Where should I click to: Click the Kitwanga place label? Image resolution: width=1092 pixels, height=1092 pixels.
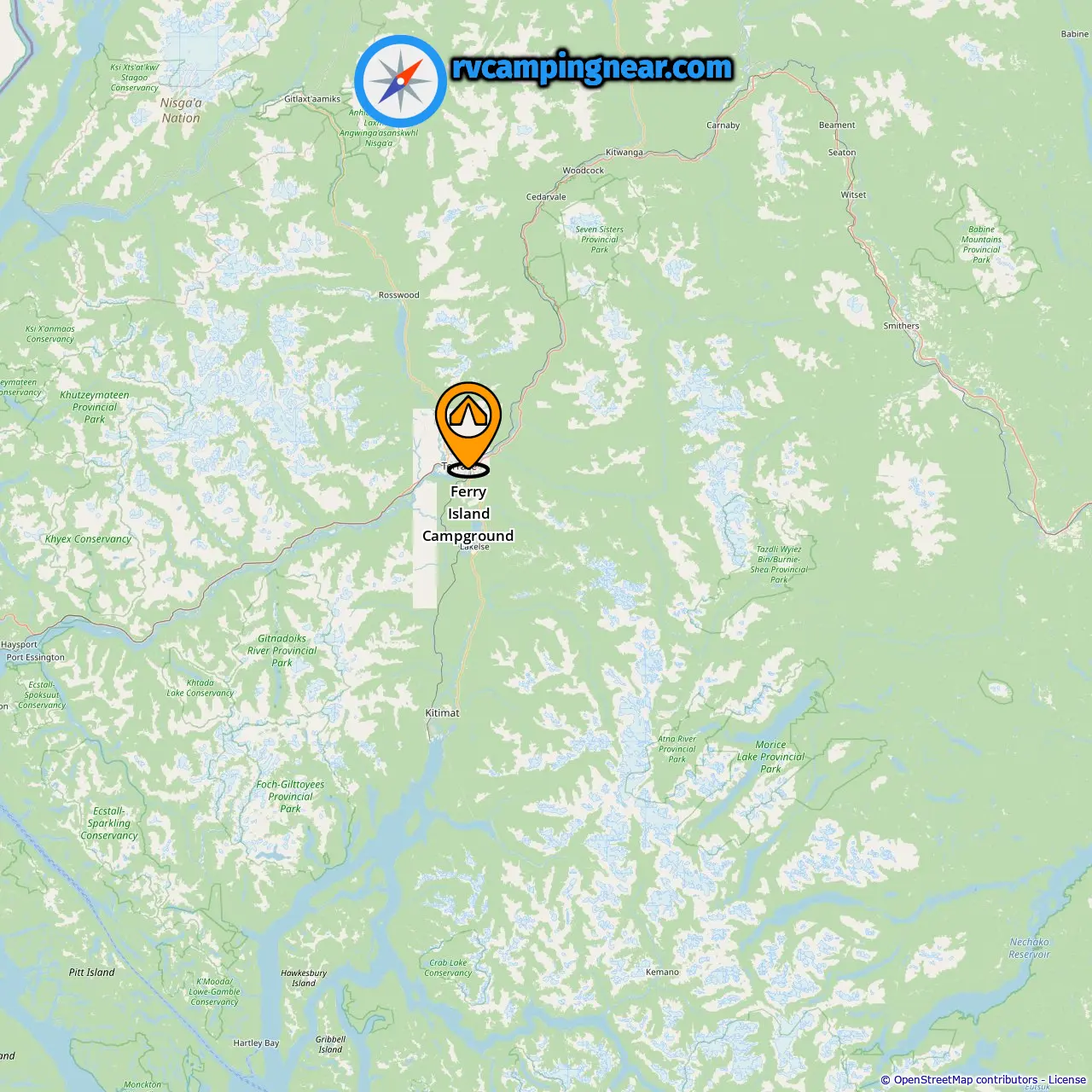[x=624, y=153]
